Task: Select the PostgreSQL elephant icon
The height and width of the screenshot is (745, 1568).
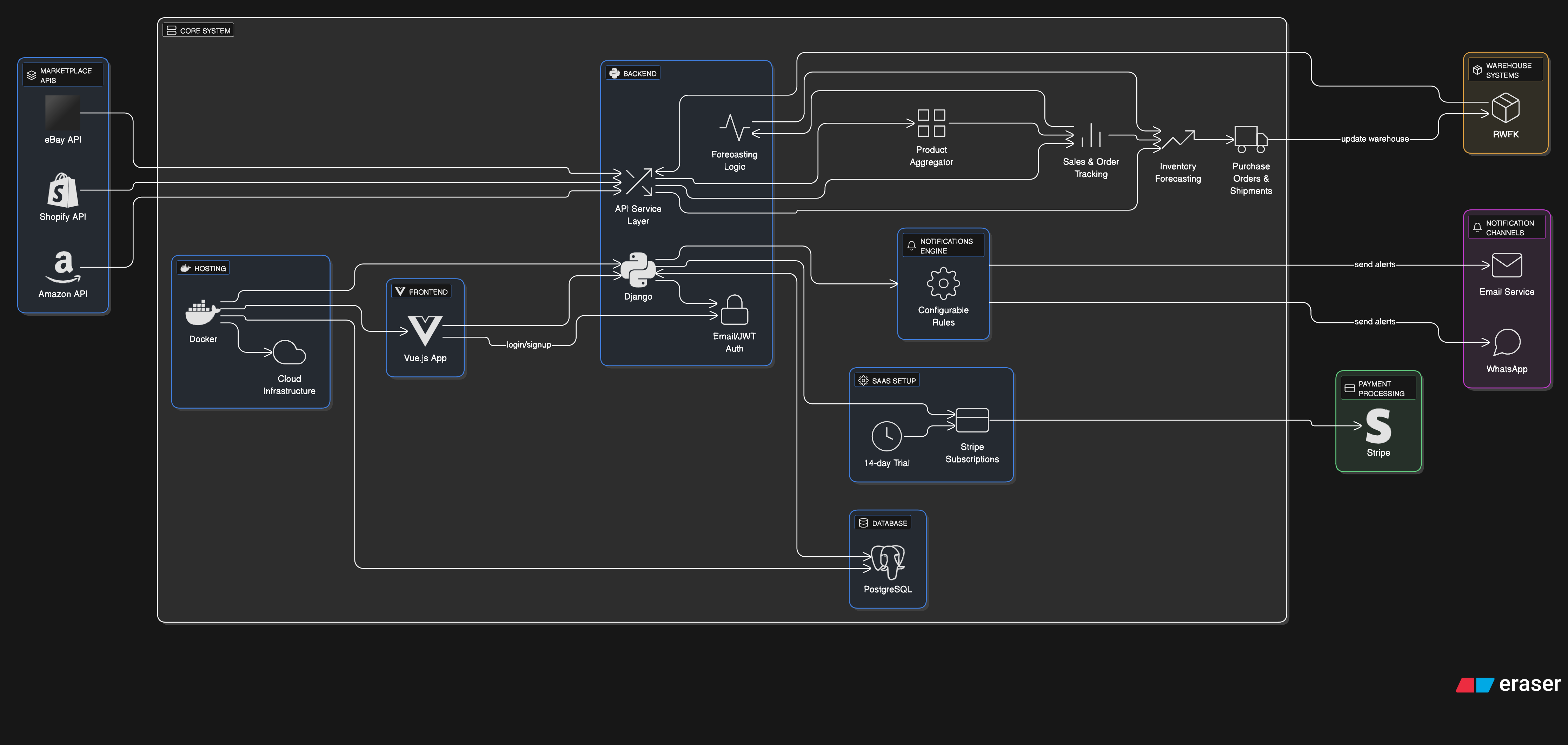Action: point(888,562)
